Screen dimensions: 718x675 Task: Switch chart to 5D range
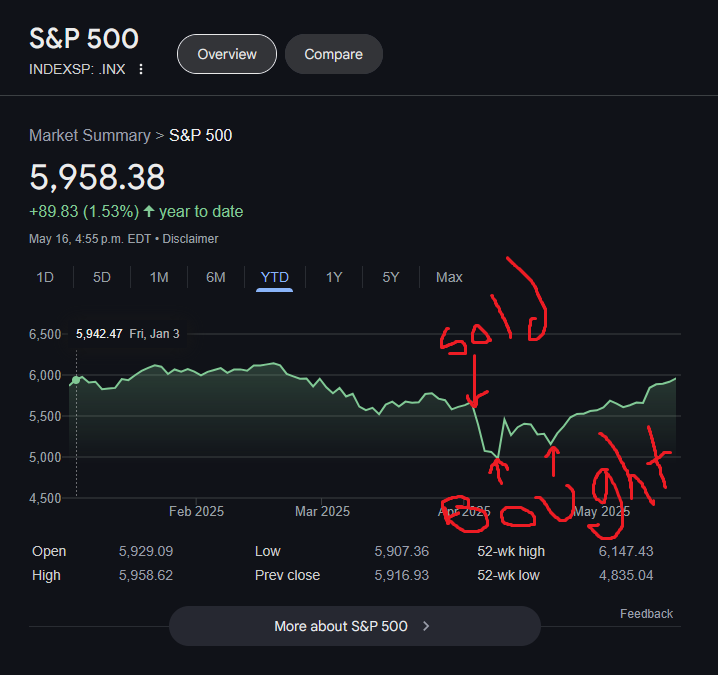click(x=102, y=277)
